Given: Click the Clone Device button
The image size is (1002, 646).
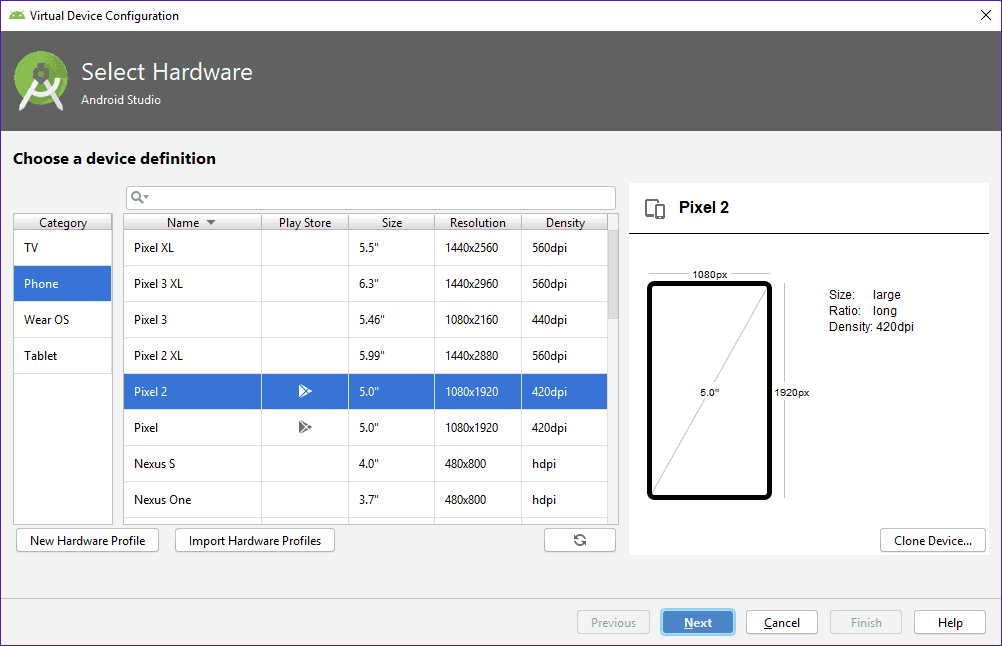Looking at the screenshot, I should click(932, 541).
